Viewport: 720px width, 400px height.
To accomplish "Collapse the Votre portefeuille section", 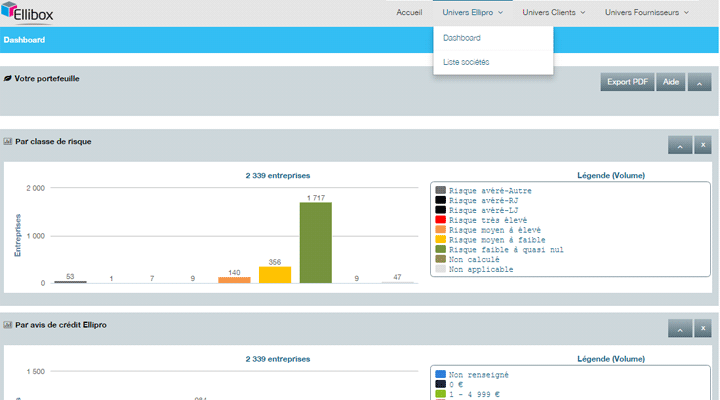I will [699, 82].
